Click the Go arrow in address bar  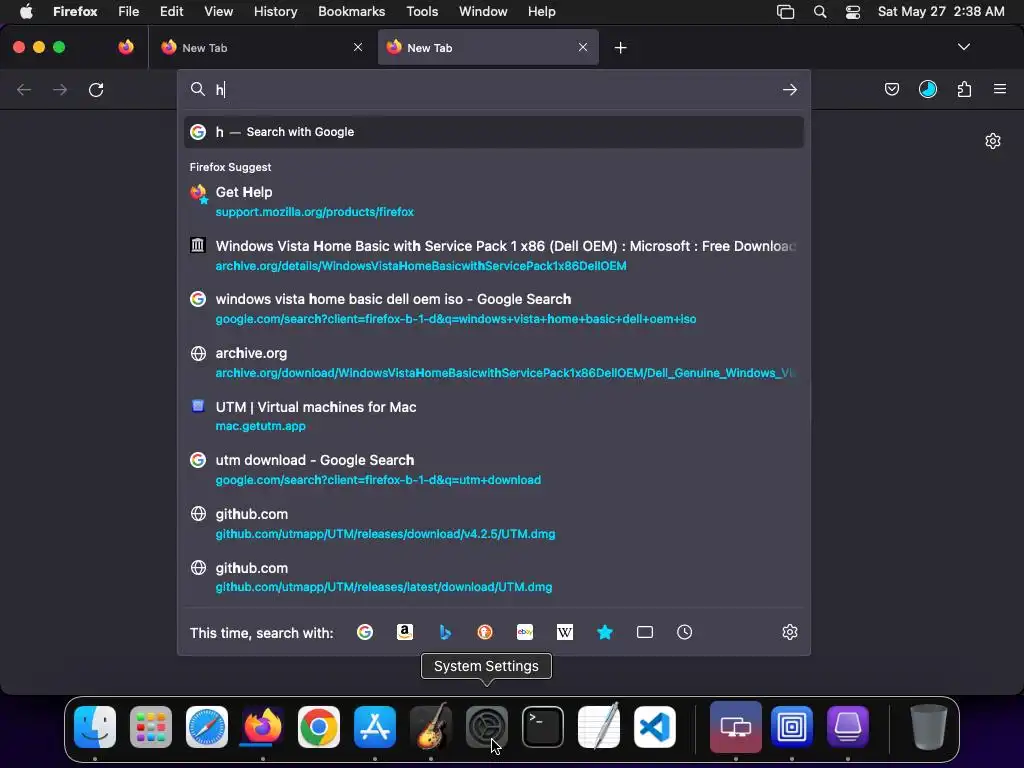tap(790, 89)
